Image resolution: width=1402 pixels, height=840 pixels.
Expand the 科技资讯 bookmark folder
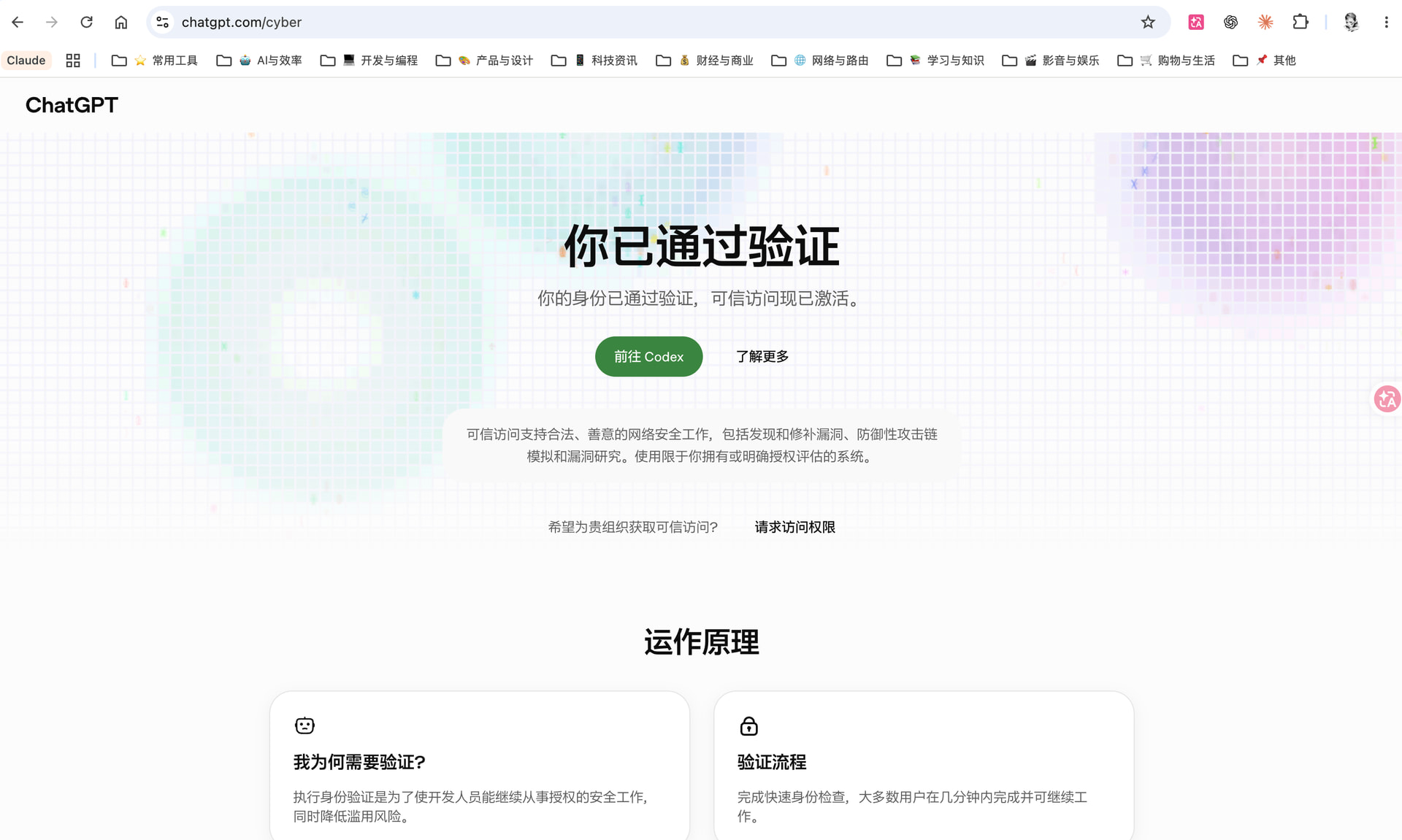coord(594,61)
